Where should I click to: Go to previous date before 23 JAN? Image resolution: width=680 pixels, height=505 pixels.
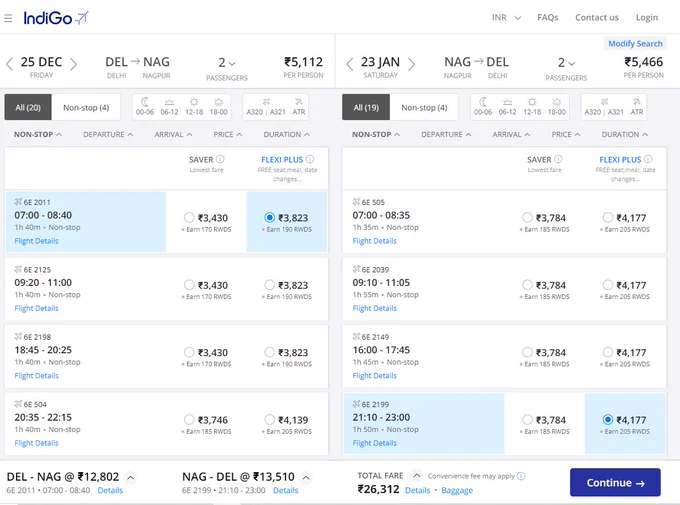(x=350, y=64)
